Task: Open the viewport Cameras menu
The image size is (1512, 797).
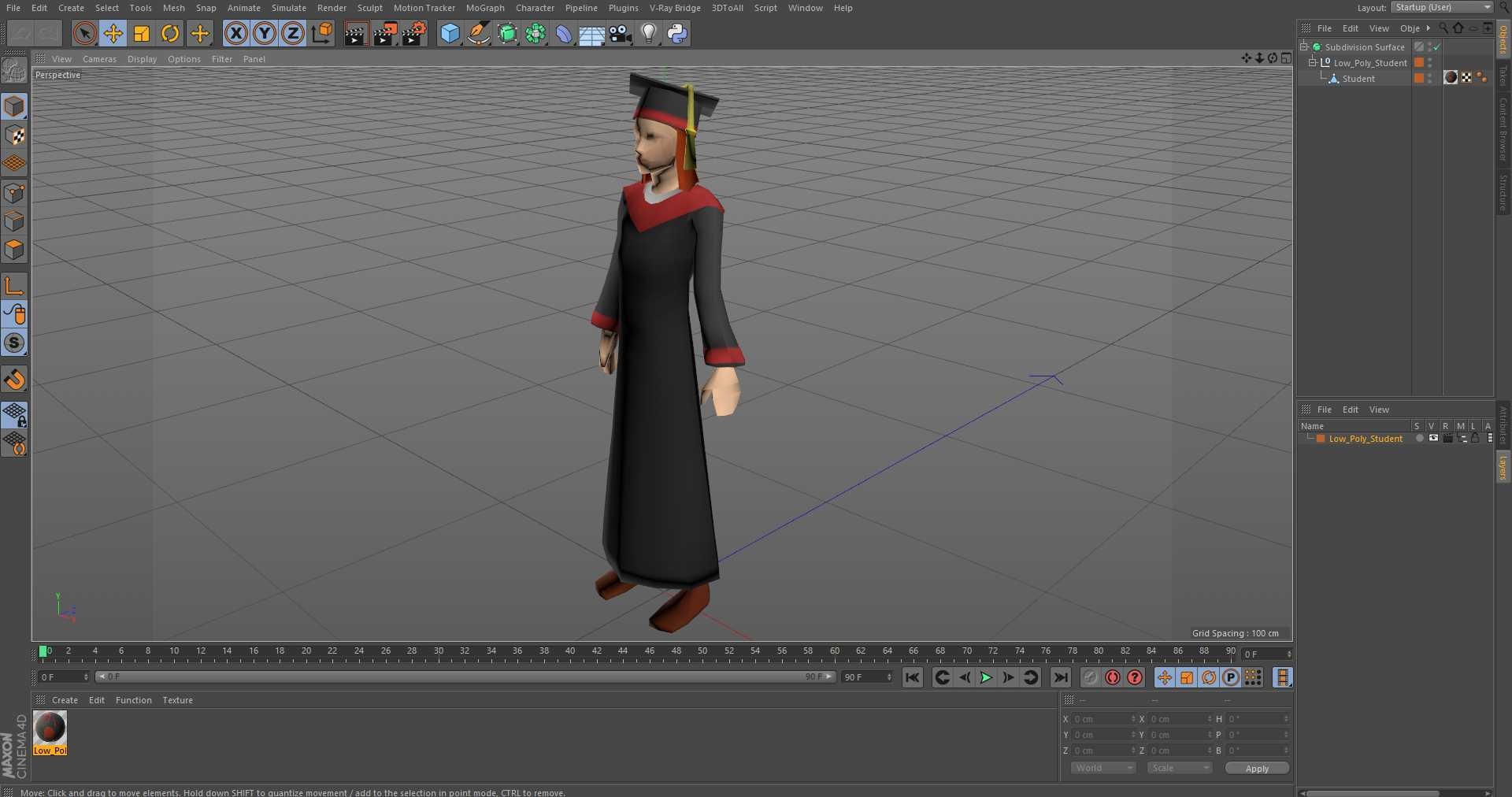Action: pos(99,59)
